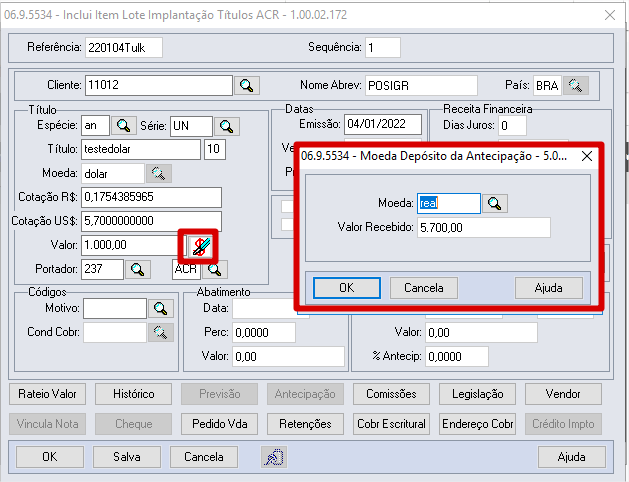The height and width of the screenshot is (482, 629).
Task: Open the Legislação button
Action: [x=477, y=394]
